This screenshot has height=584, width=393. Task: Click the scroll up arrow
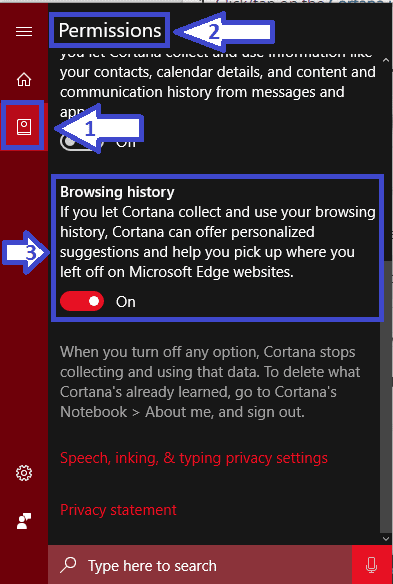click(x=386, y=60)
